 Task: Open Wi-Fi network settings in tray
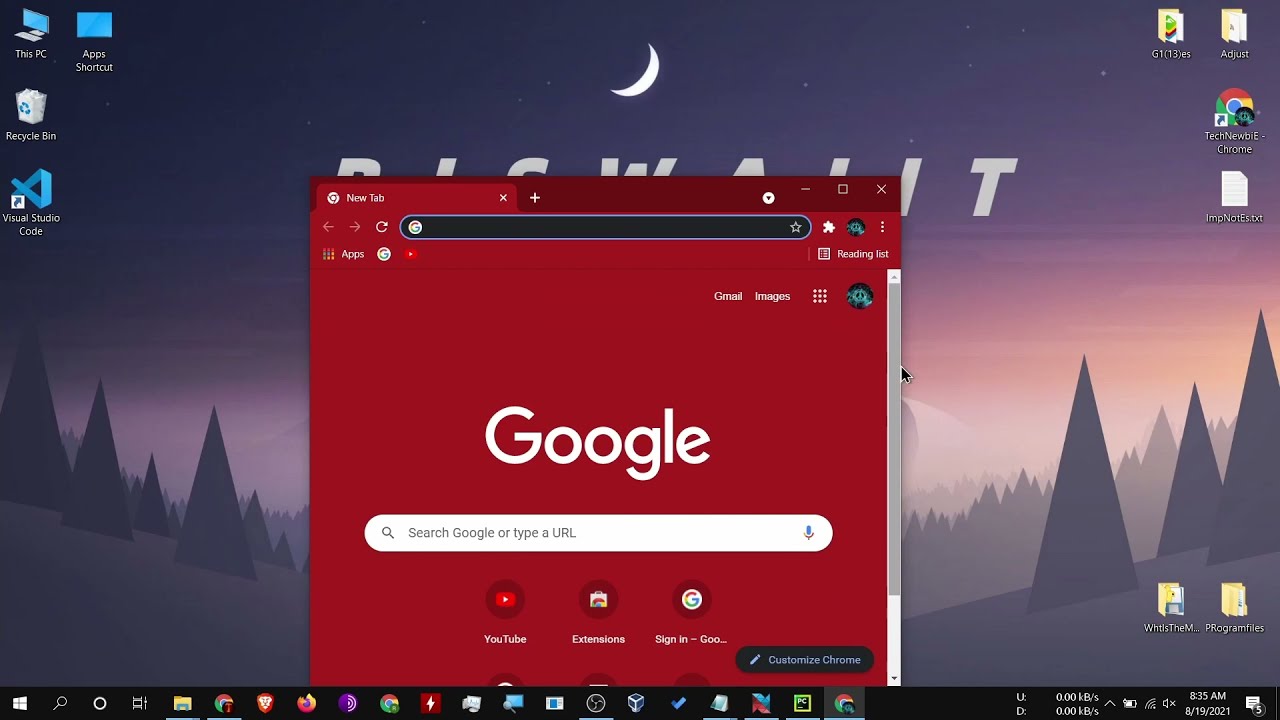1150,703
